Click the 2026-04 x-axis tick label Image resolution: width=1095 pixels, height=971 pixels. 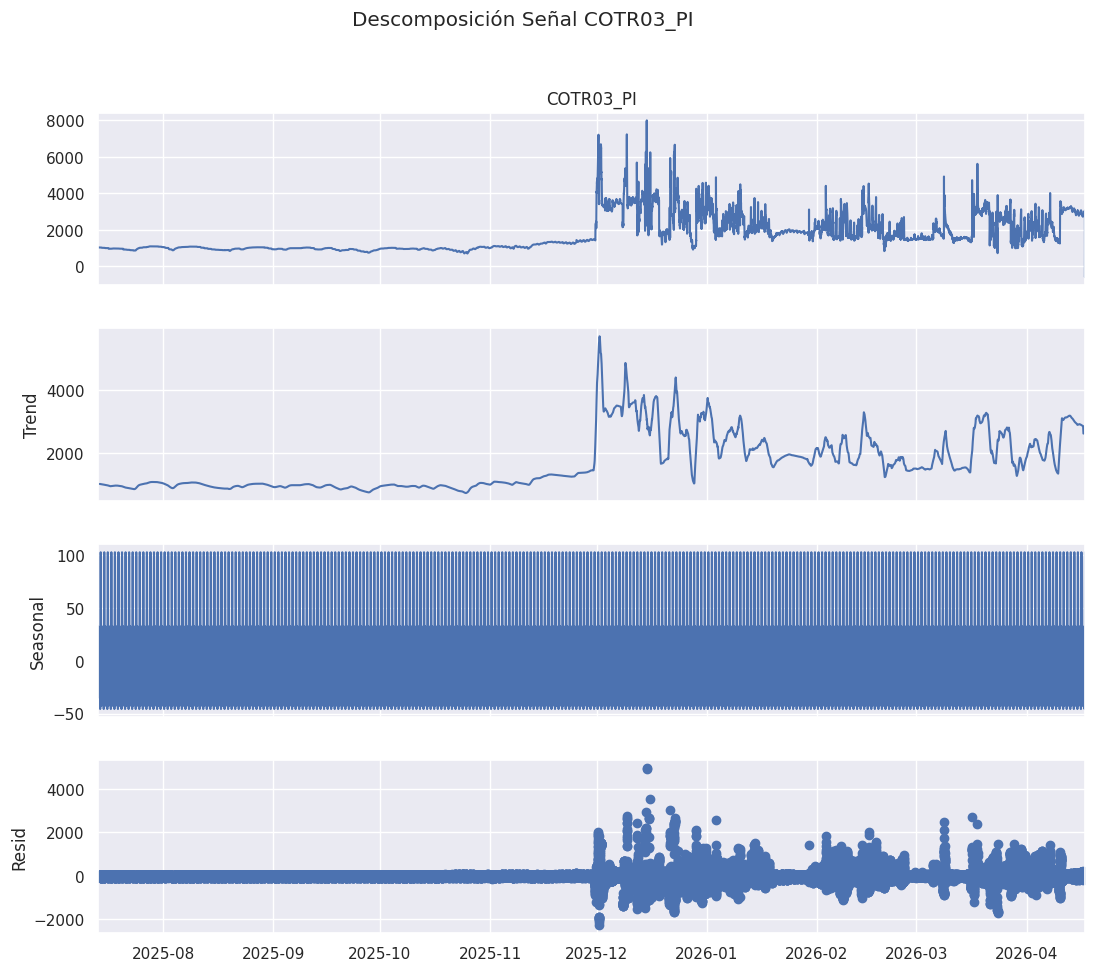coord(1027,953)
